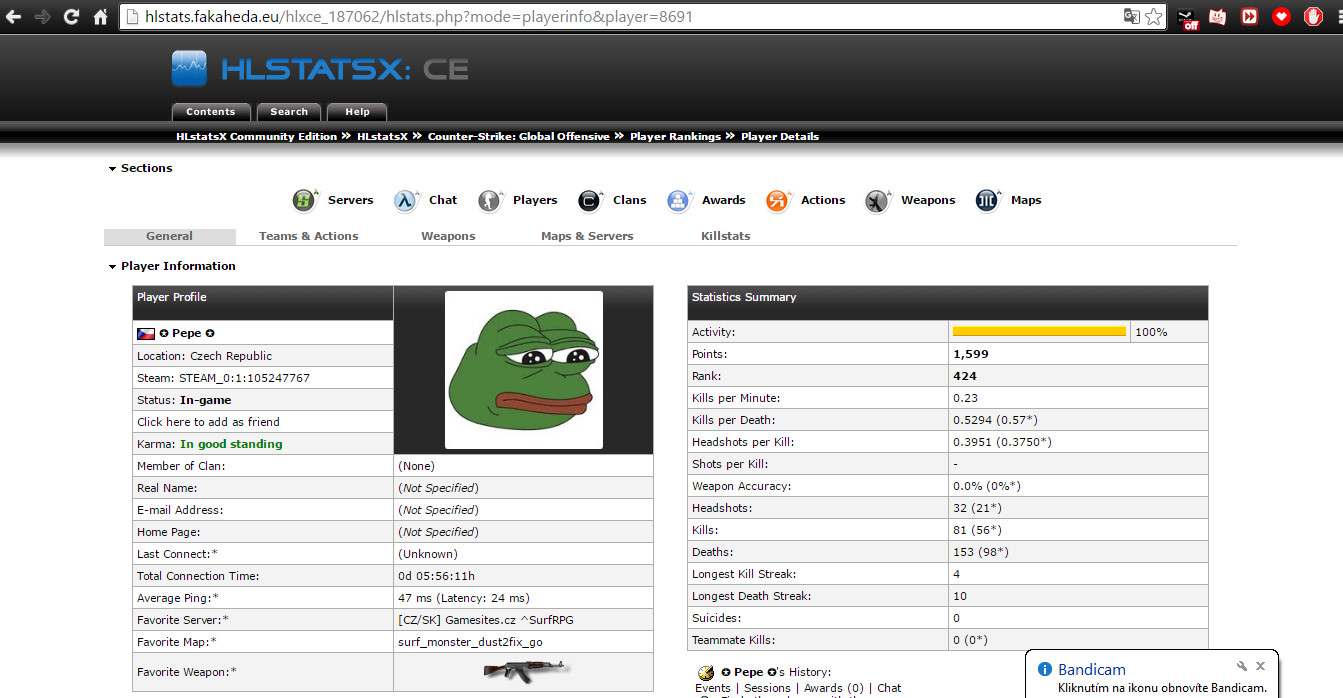Viewport: 1343px width, 698px height.
Task: Open the Players section icon
Action: 490,201
